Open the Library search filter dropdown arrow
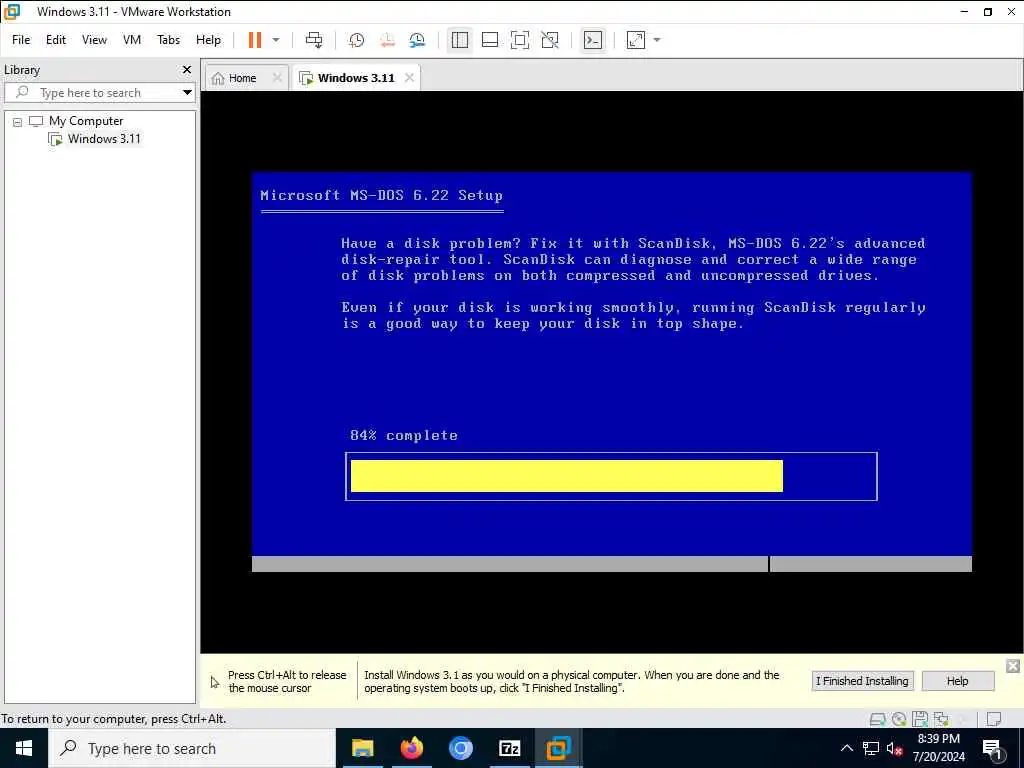 (187, 93)
